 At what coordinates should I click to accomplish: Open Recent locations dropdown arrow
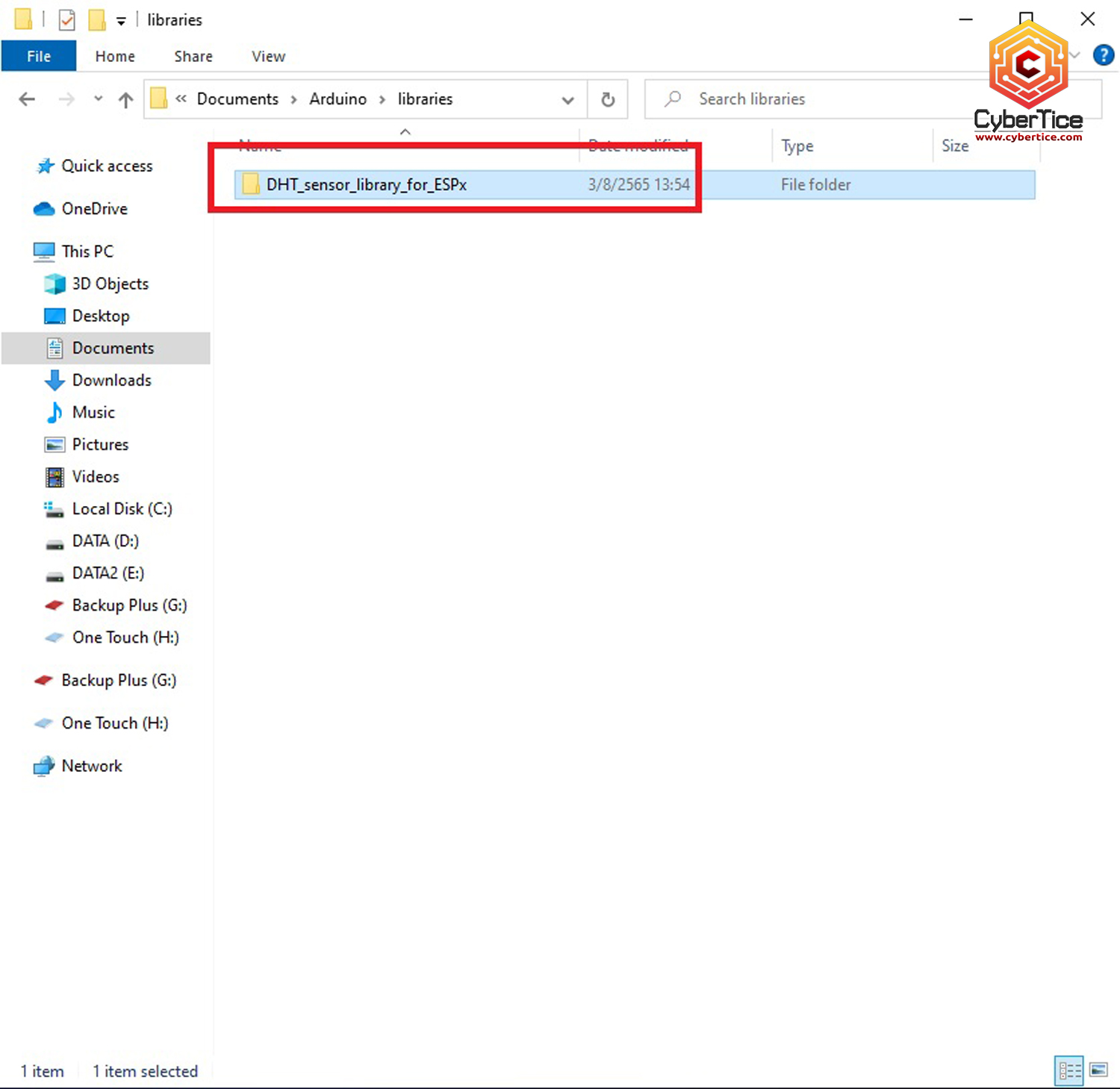[98, 99]
